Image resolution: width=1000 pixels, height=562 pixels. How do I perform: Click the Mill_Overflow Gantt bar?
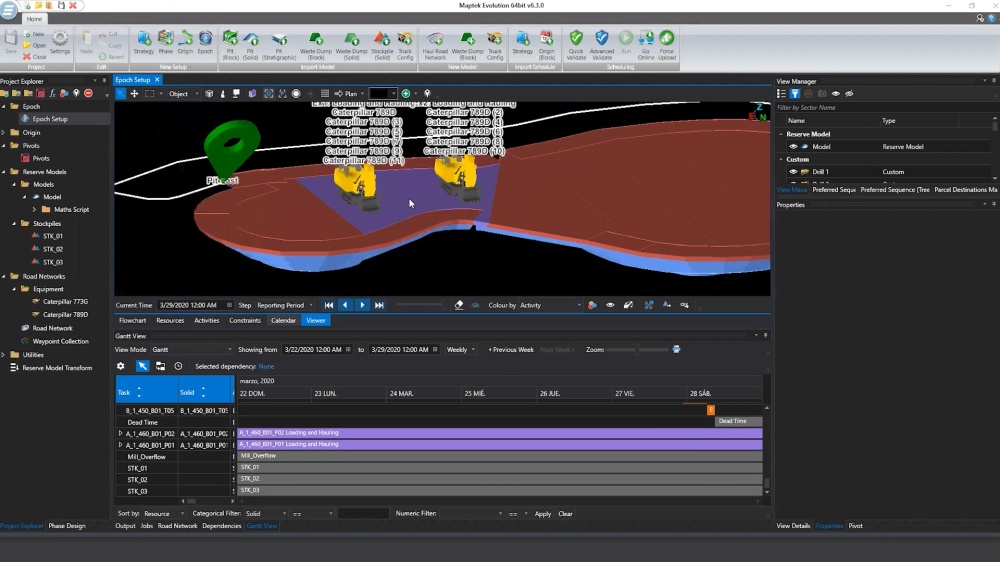(500, 455)
